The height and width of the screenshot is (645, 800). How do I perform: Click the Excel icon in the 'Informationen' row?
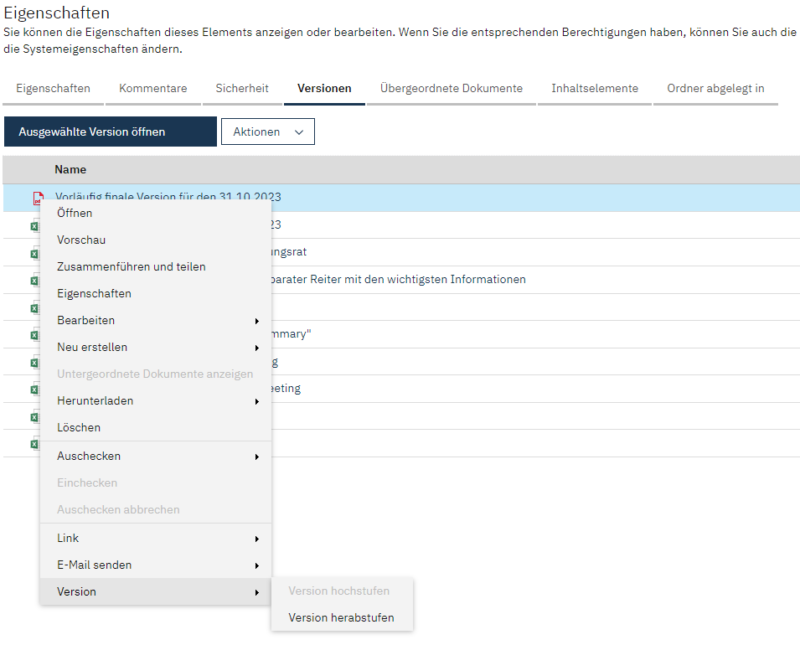pos(34,280)
